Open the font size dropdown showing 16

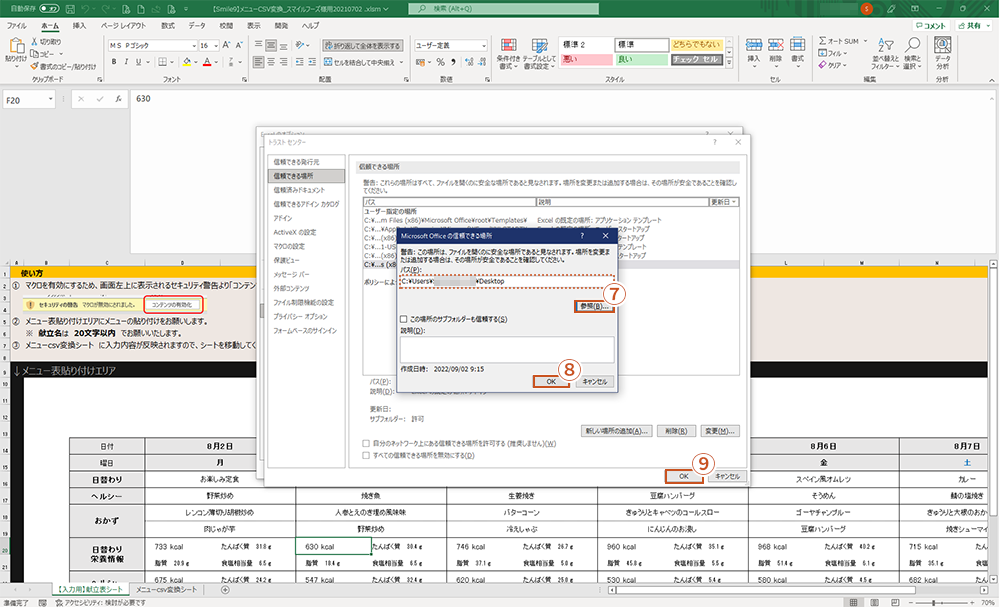click(x=214, y=45)
